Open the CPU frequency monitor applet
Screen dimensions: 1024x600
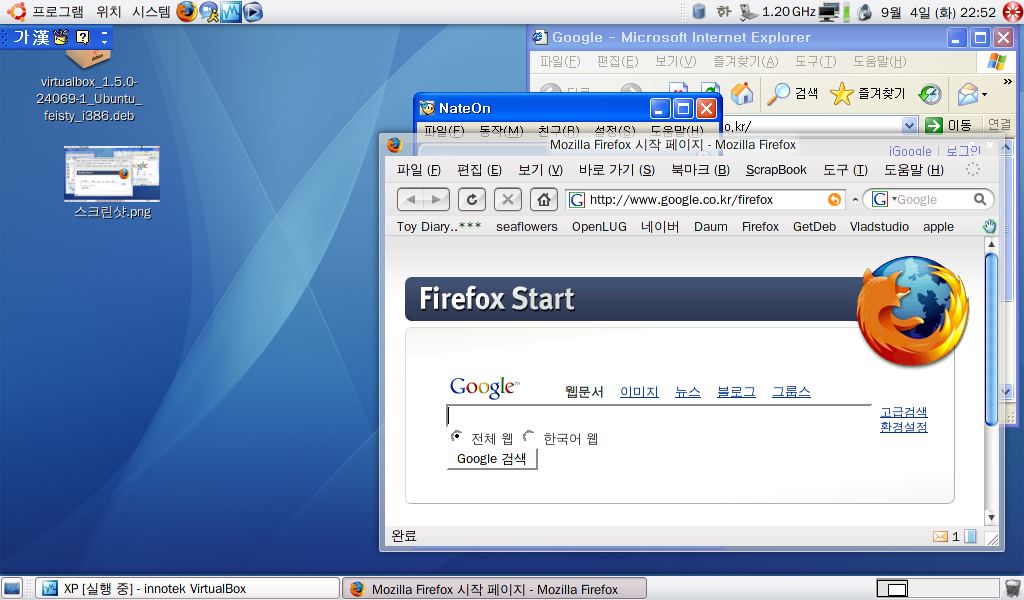(x=778, y=12)
